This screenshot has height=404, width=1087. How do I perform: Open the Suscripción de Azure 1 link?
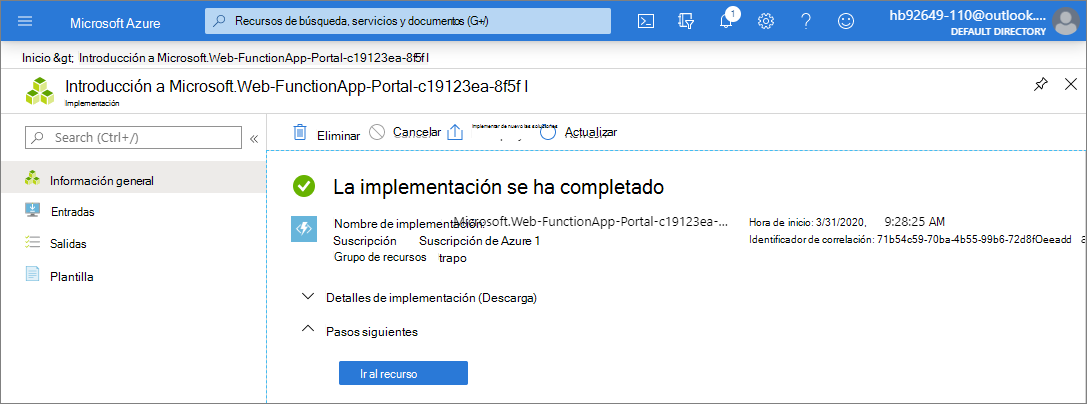coord(479,241)
